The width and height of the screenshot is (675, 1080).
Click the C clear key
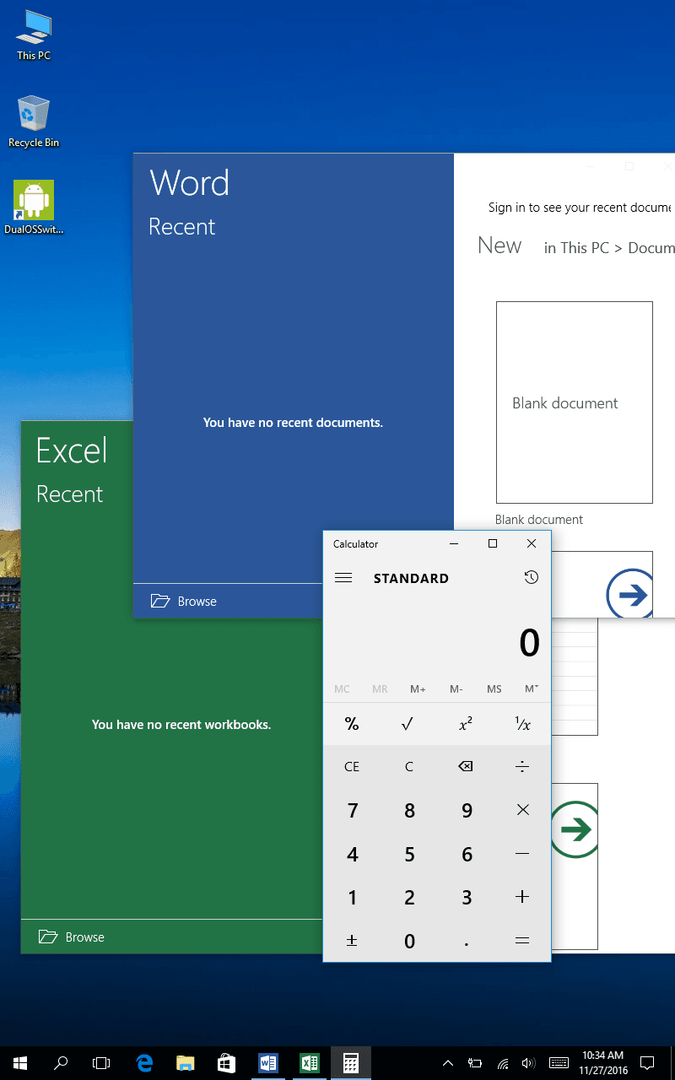(408, 767)
